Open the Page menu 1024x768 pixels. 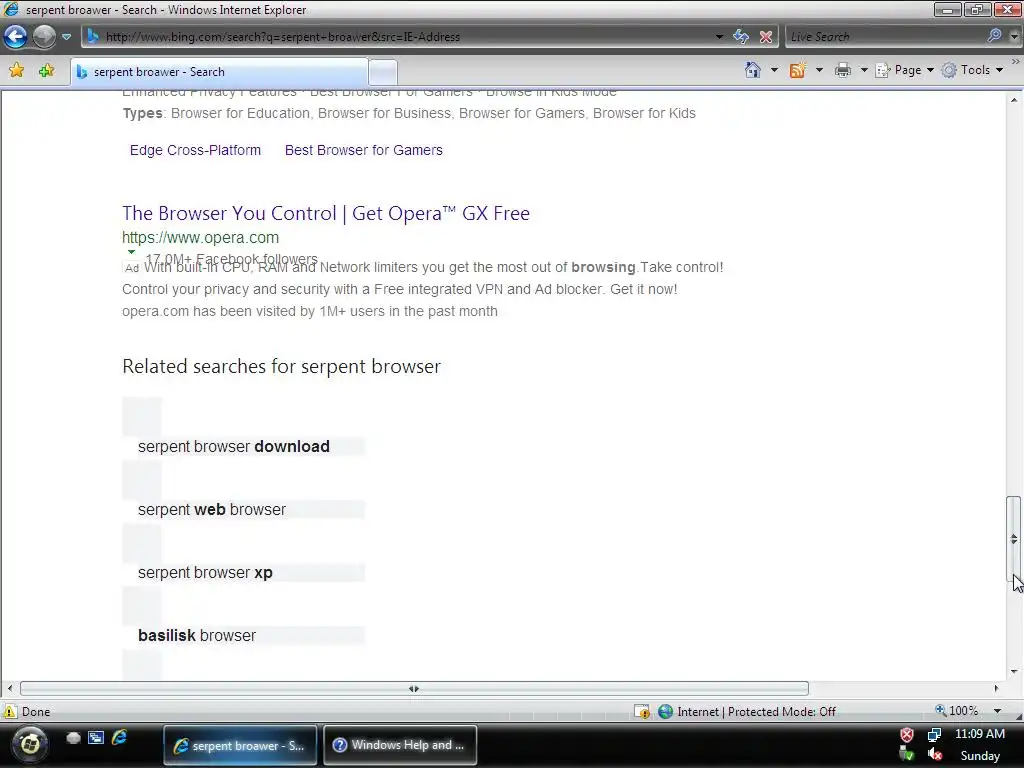click(x=904, y=70)
